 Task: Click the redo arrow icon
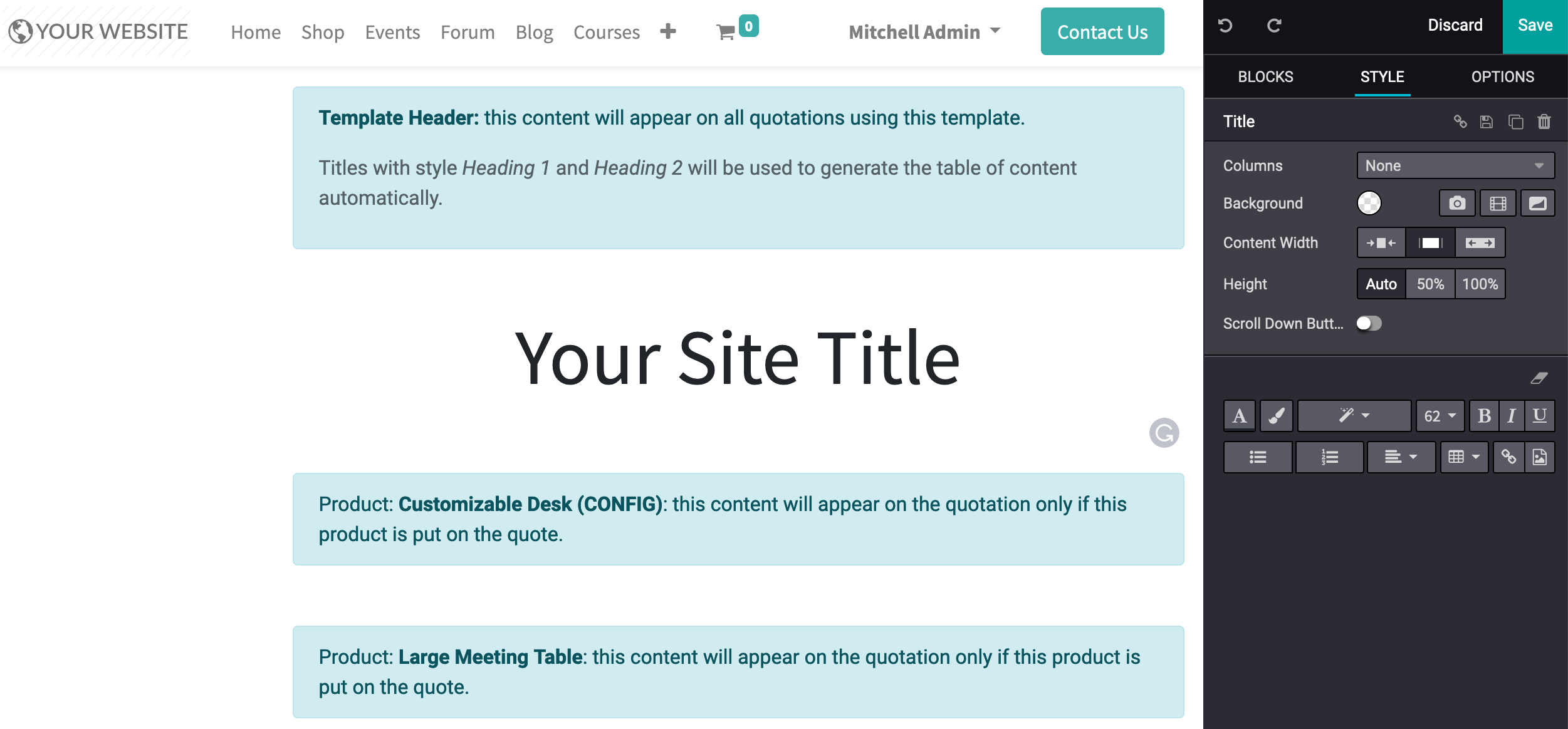pos(1274,26)
